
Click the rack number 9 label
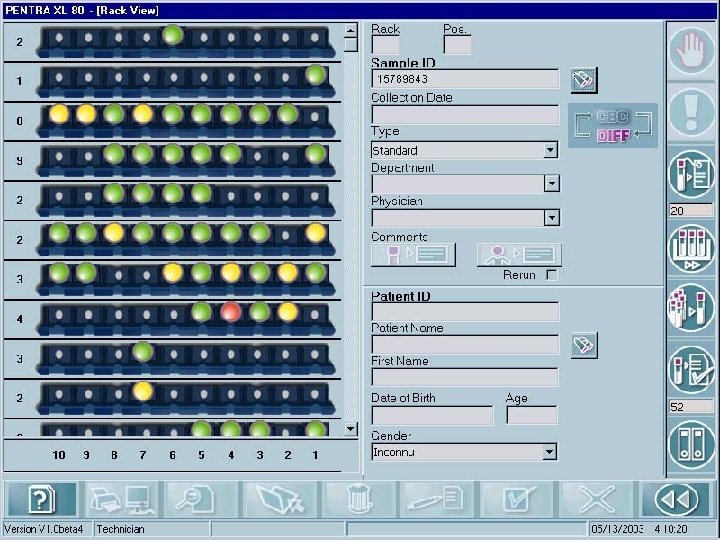pos(19,161)
